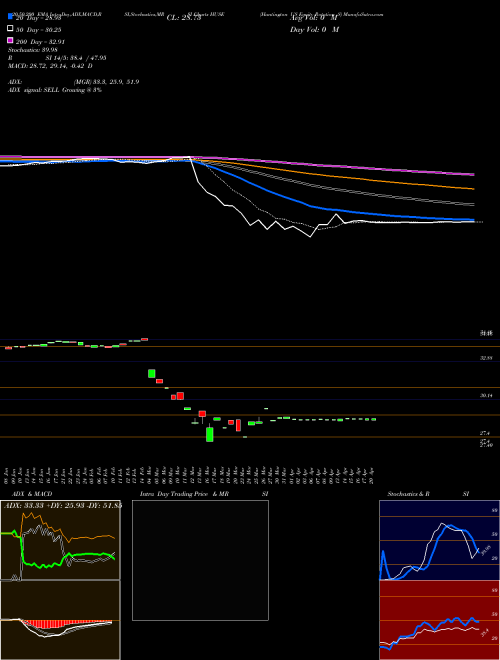The height and width of the screenshot is (660, 500).
Task: Click the blue 20 Day EMA legend swatch
Action: tap(10, 17)
